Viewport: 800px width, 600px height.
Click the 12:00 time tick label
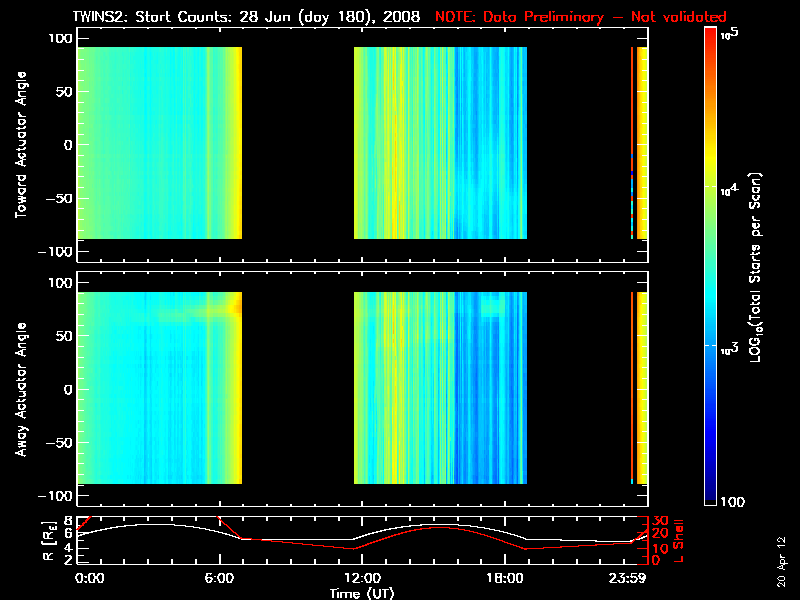(362, 579)
